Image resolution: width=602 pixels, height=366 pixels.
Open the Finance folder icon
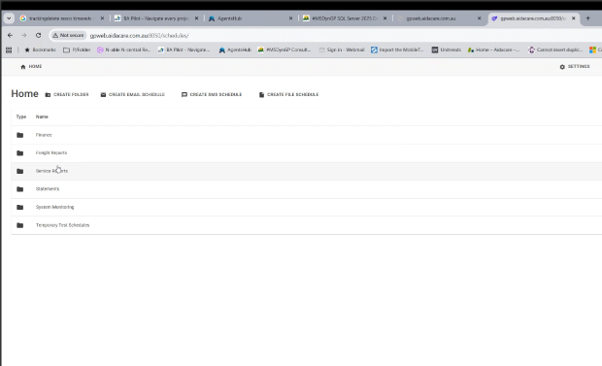pyautogui.click(x=20, y=135)
